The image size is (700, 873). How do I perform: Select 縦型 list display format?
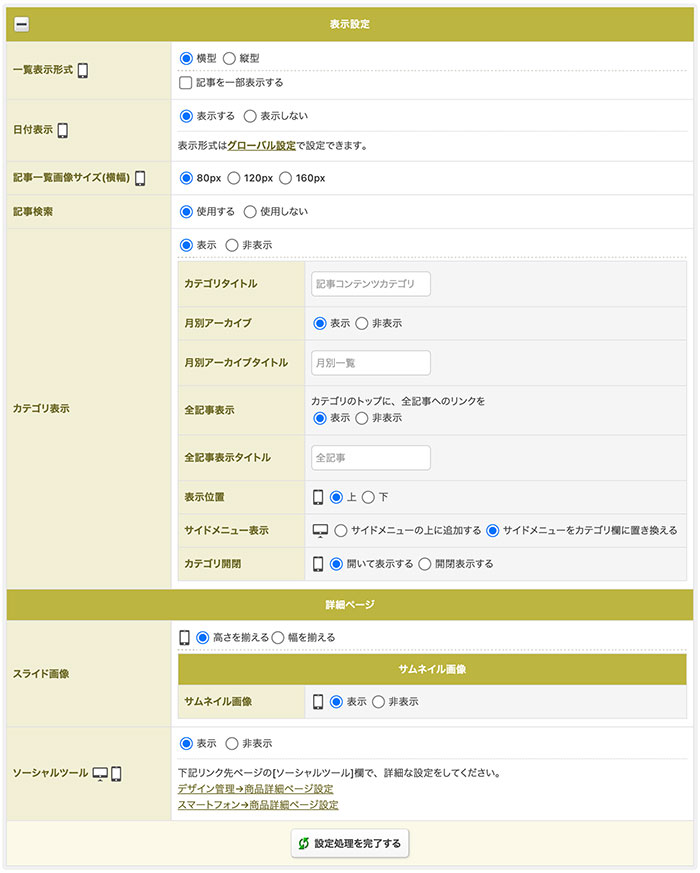pyautogui.click(x=229, y=59)
